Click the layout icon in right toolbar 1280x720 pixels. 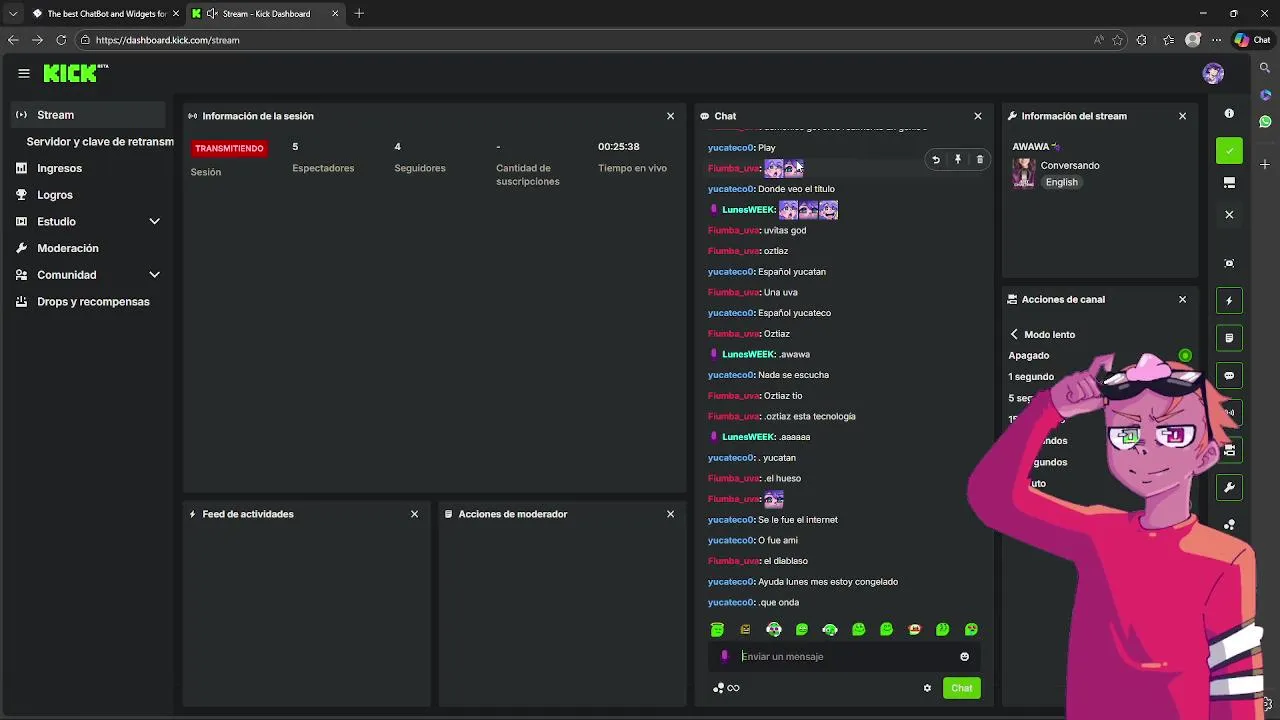coord(1229,183)
